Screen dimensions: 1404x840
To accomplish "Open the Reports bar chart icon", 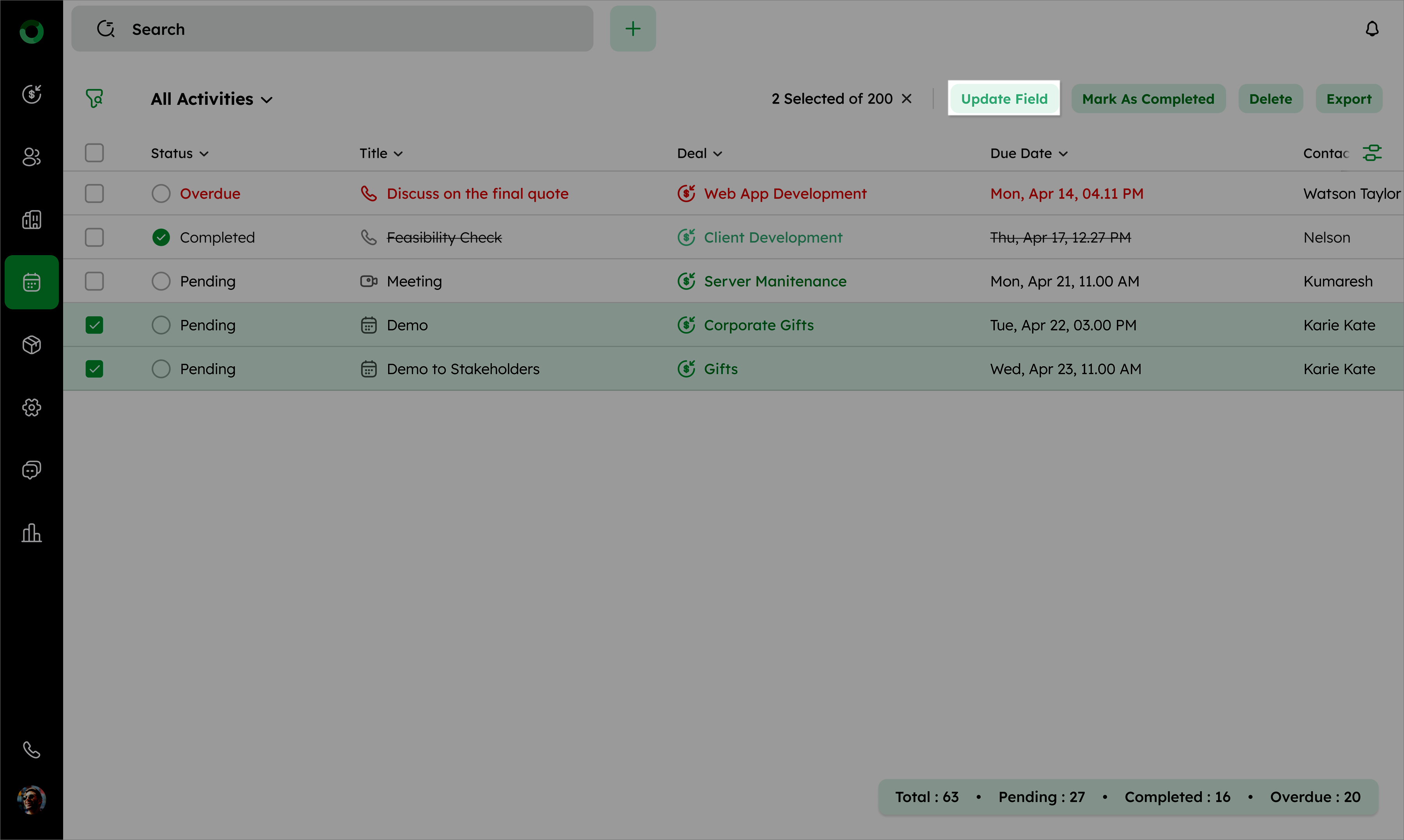I will 32,533.
